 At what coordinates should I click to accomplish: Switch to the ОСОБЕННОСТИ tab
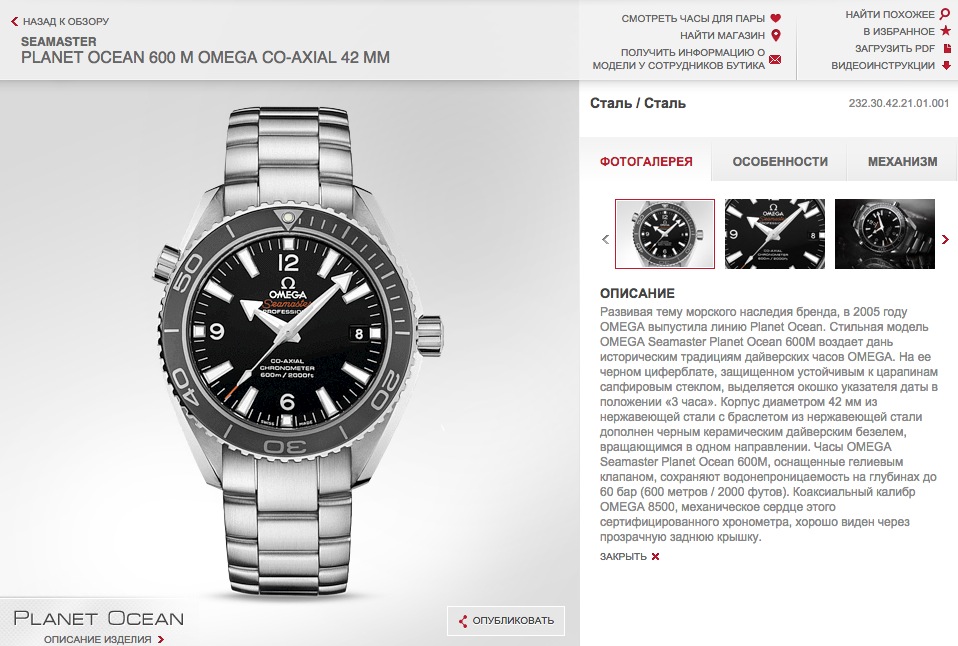point(780,161)
